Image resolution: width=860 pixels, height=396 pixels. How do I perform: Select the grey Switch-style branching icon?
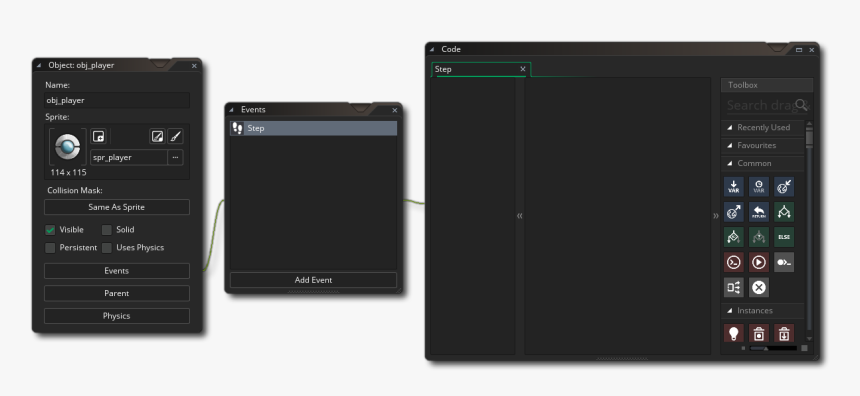[x=733, y=287]
